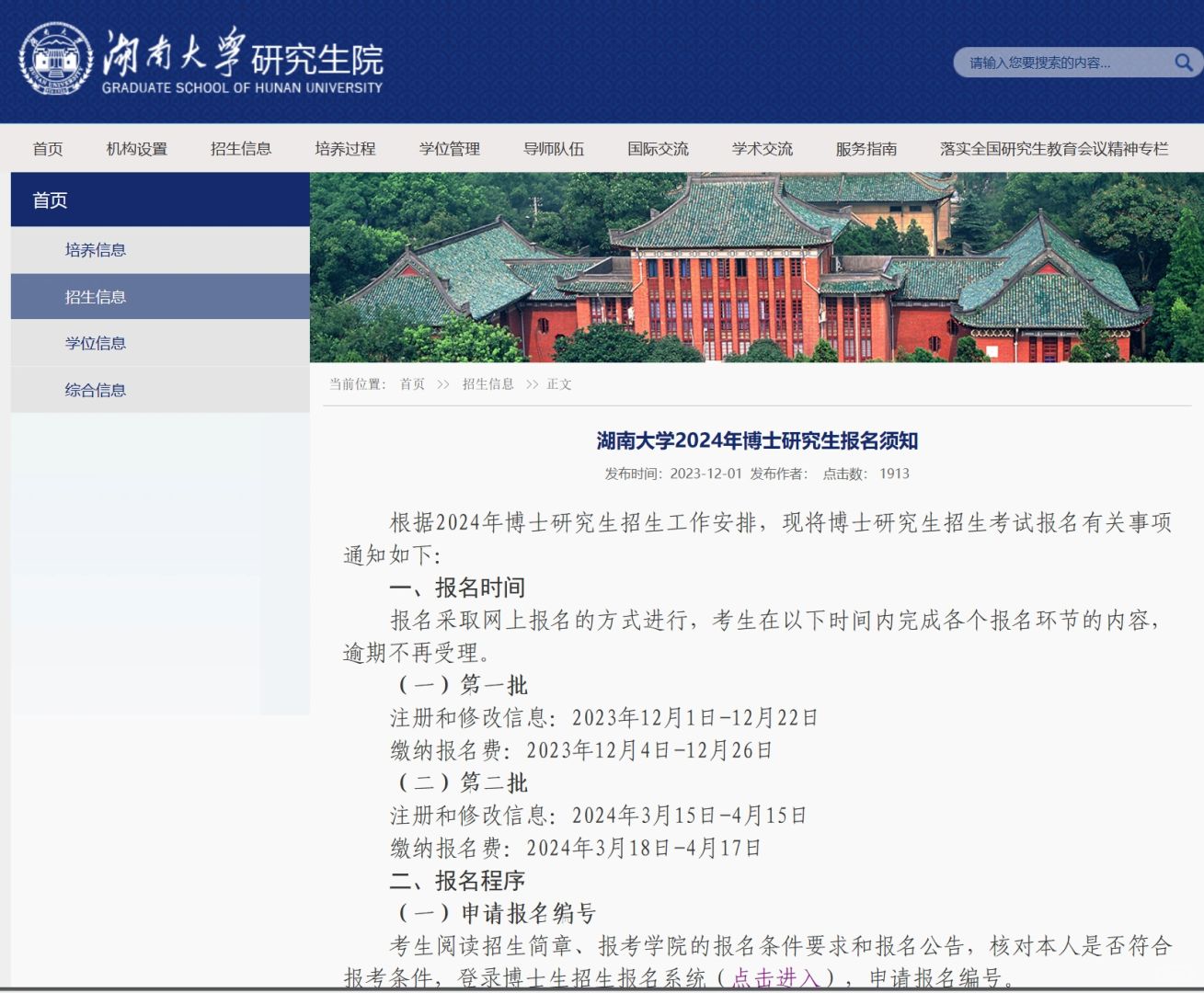Click the search magnifier icon

coord(1183,63)
